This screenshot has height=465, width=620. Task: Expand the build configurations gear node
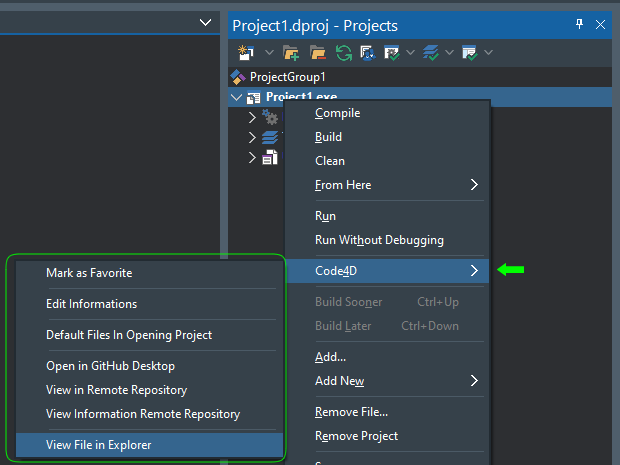tap(252, 117)
